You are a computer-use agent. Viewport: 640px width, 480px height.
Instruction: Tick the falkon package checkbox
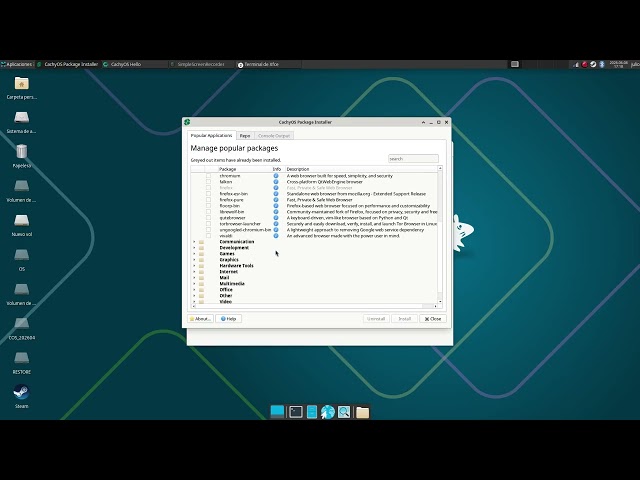[209, 182]
